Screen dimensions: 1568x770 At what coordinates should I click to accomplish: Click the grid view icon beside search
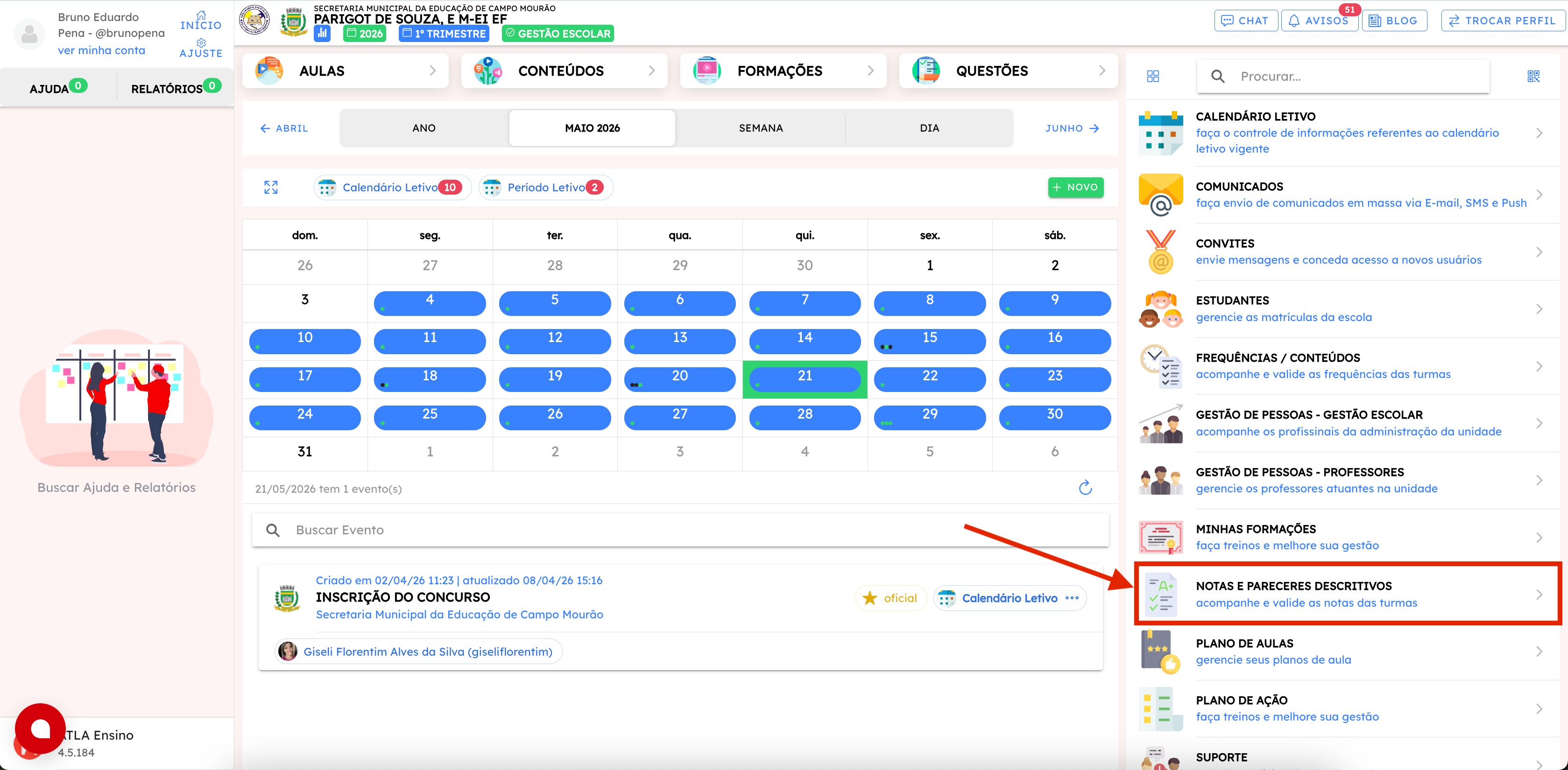[1153, 76]
